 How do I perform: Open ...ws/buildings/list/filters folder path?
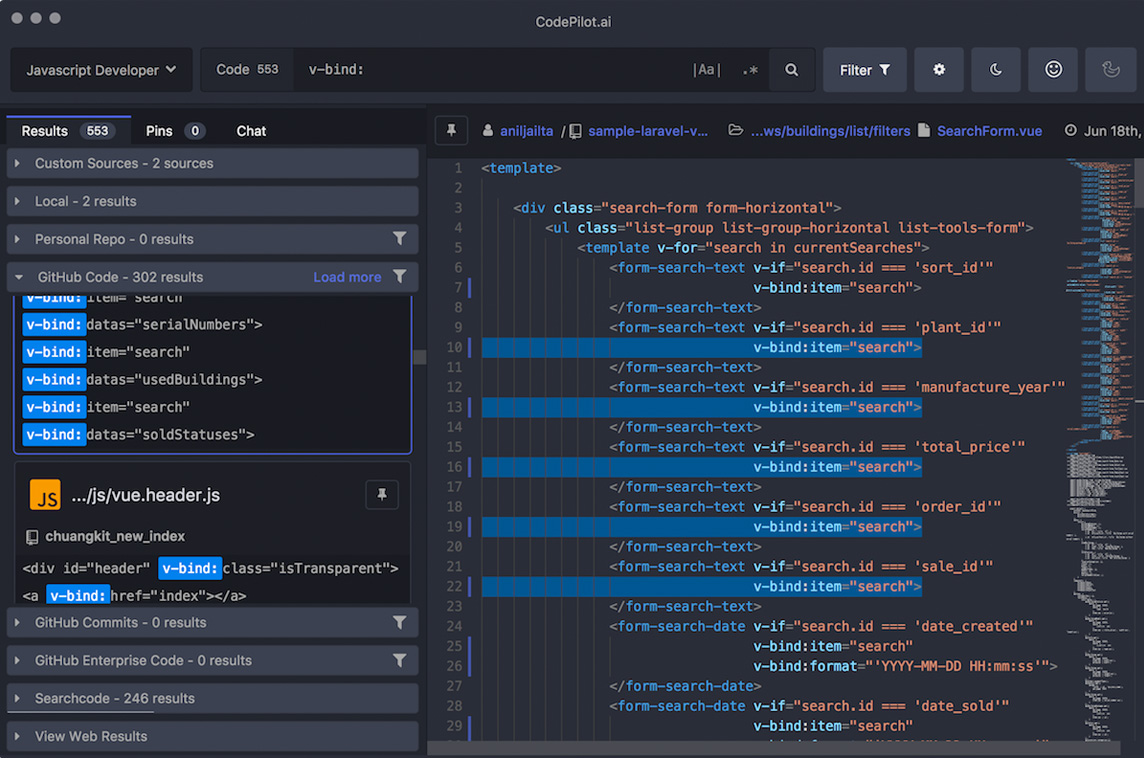pyautogui.click(x=830, y=131)
